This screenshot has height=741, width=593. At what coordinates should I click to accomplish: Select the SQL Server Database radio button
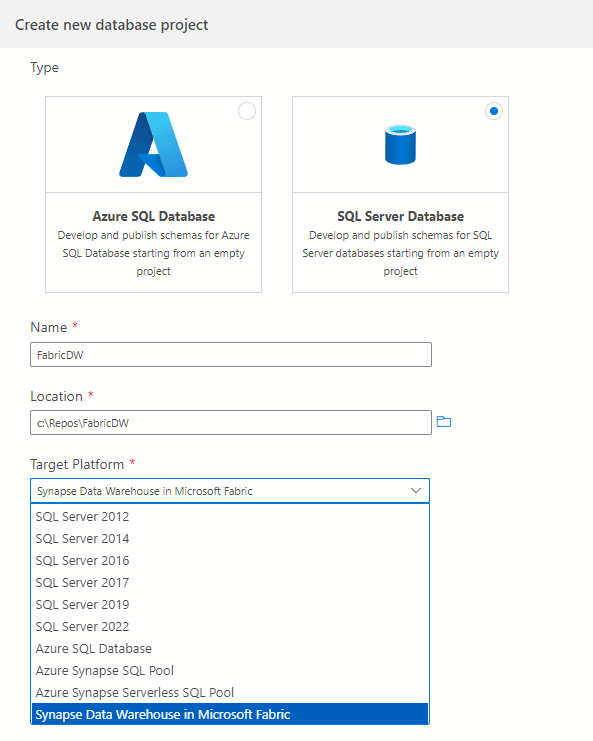[494, 111]
